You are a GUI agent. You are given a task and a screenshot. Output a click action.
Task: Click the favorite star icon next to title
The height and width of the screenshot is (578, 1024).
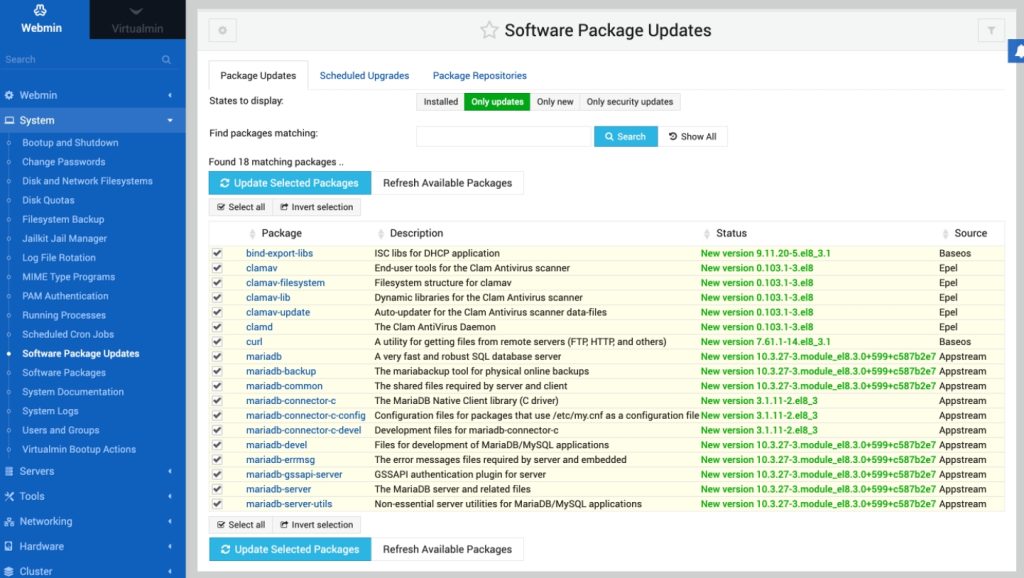[489, 31]
